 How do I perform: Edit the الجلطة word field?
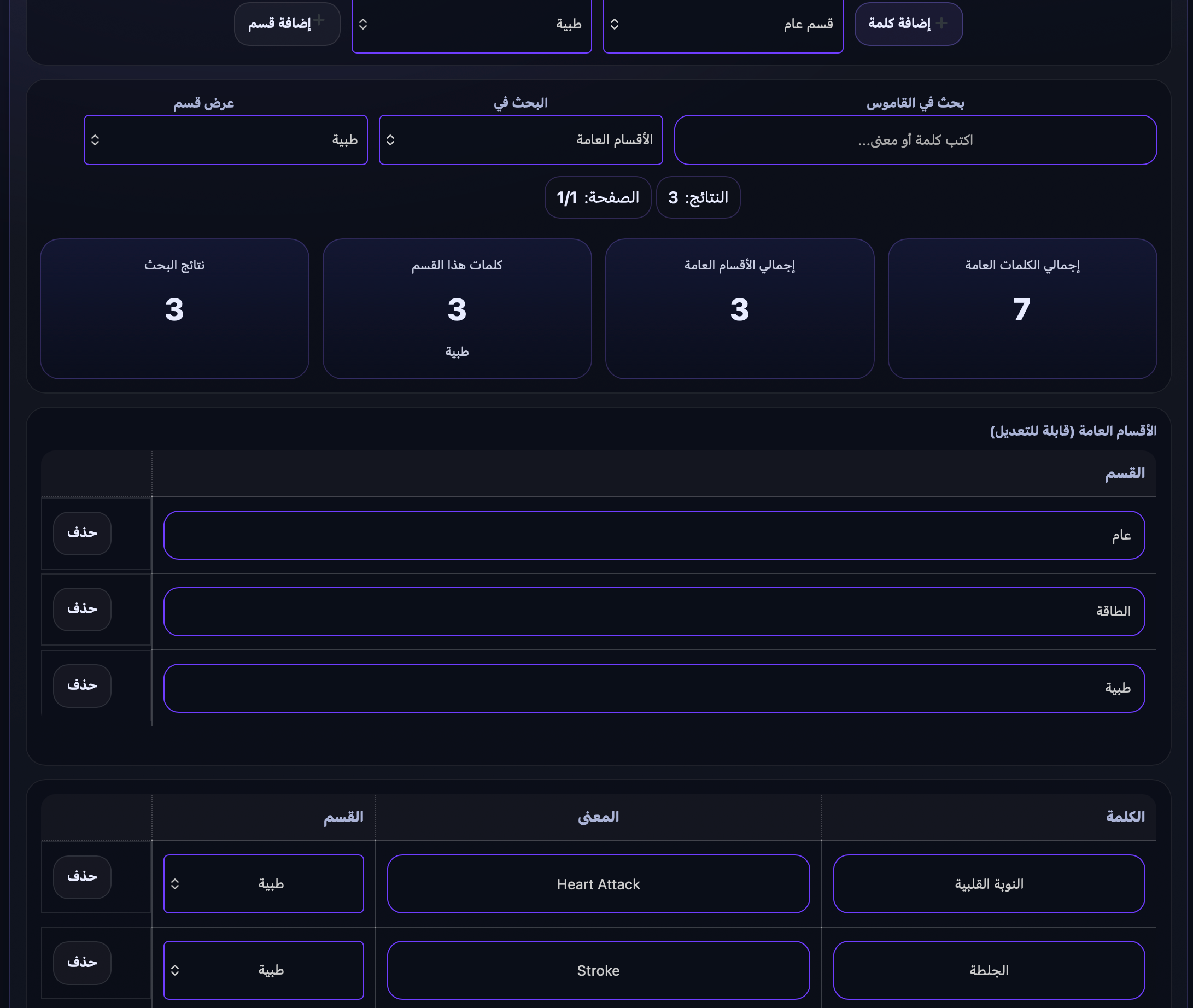tap(989, 970)
